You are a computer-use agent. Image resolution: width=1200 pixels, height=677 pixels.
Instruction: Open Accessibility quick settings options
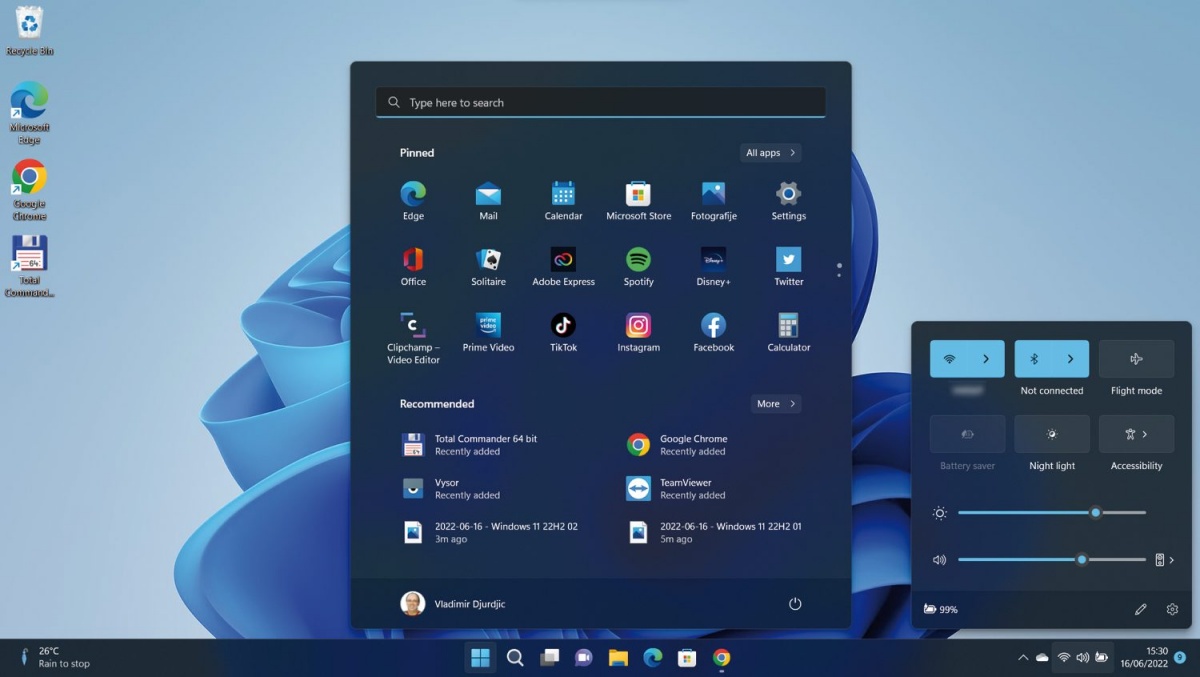coord(1136,434)
